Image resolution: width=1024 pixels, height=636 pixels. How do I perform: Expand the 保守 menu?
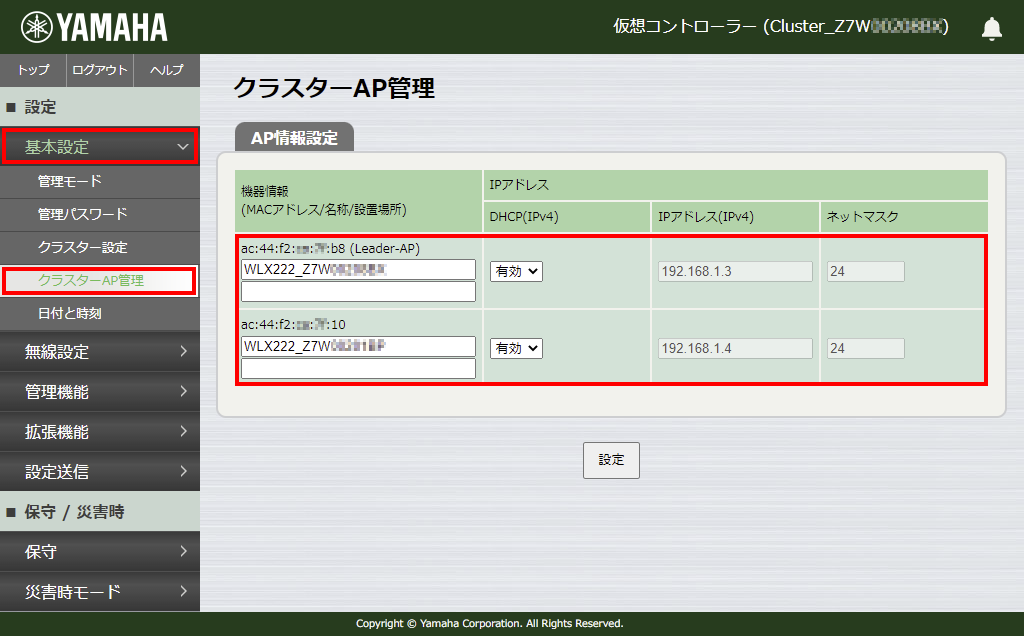tap(100, 551)
